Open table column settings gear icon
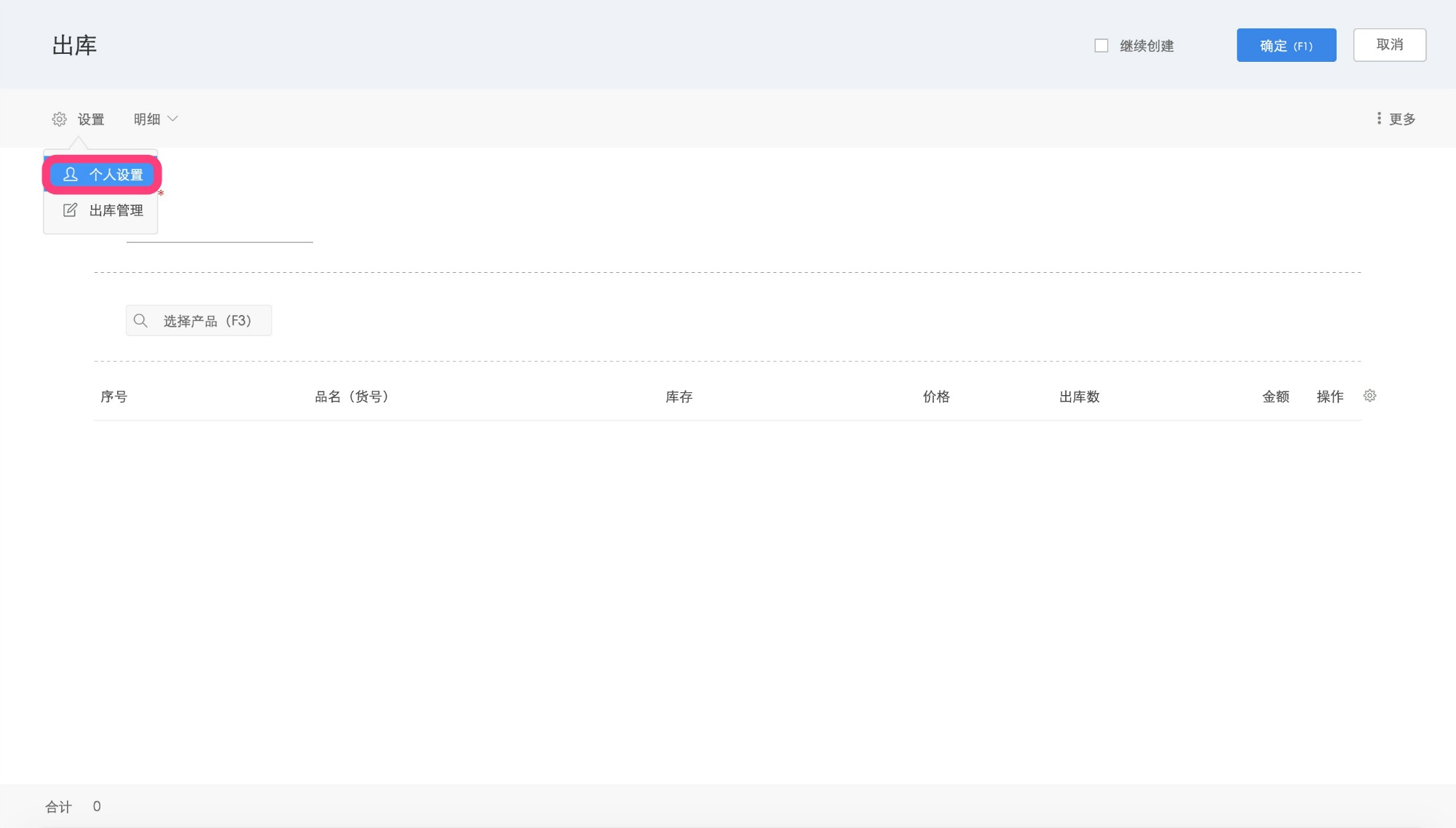 tap(1370, 396)
